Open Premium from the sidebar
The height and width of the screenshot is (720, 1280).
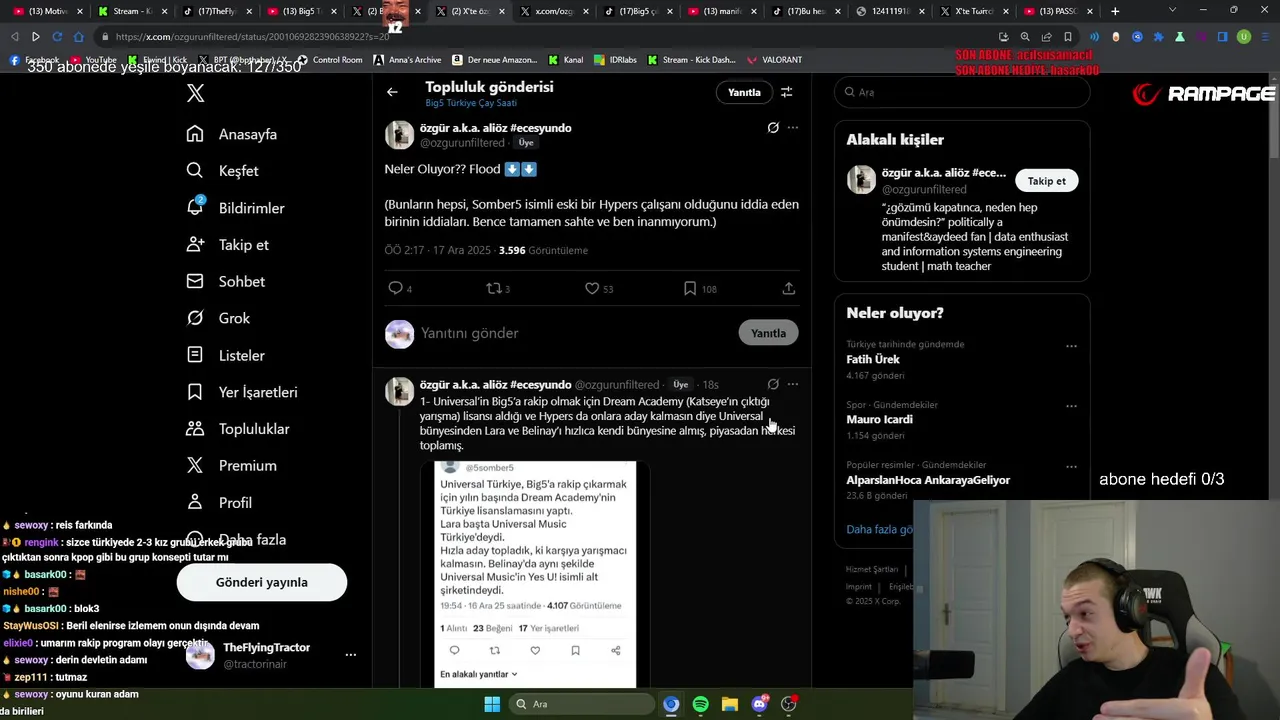point(232,466)
